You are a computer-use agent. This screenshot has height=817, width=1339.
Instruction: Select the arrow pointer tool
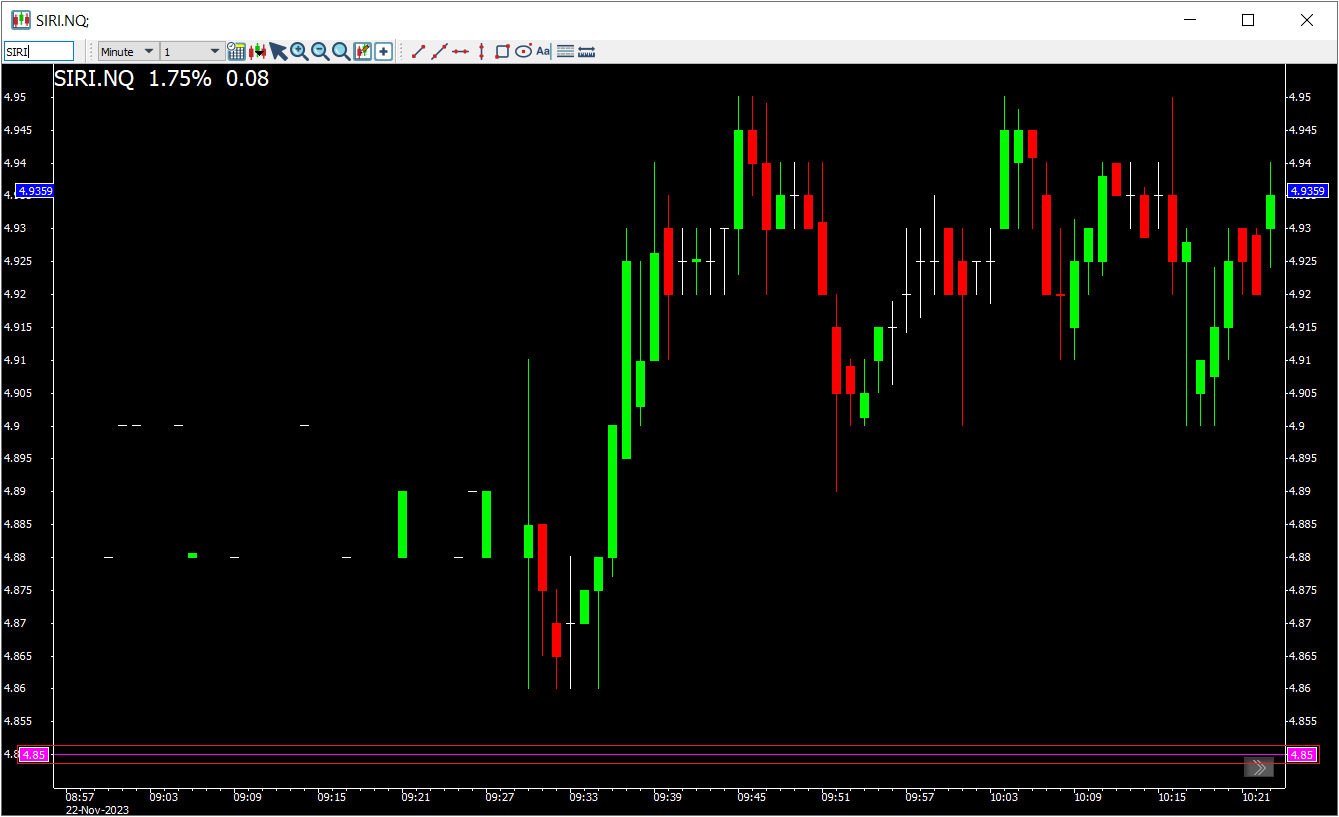pos(278,51)
